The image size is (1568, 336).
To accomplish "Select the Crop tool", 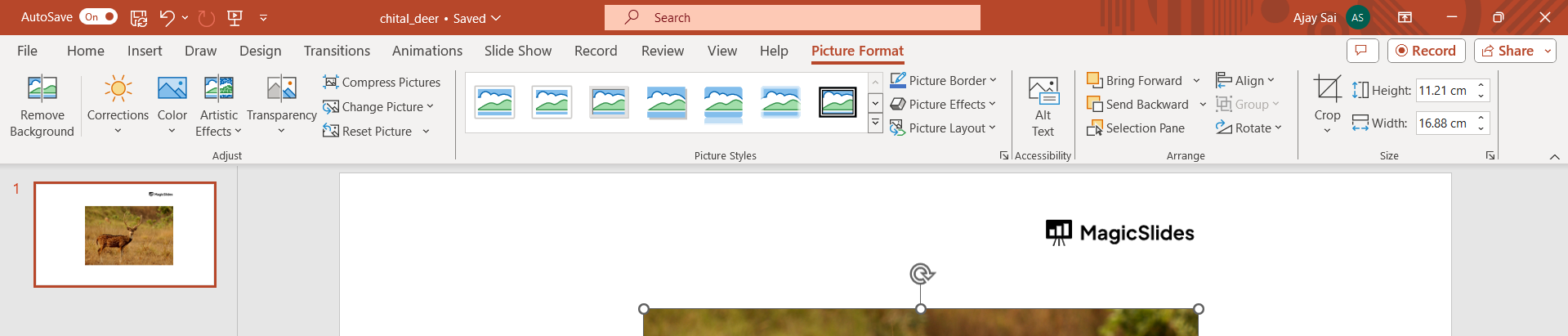I will click(x=1327, y=88).
